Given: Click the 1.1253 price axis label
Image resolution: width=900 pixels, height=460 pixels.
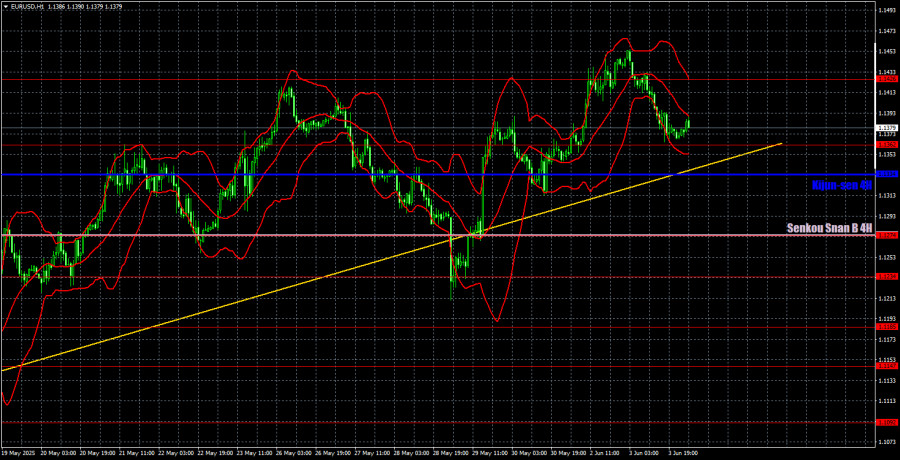Looking at the screenshot, I should click(887, 257).
